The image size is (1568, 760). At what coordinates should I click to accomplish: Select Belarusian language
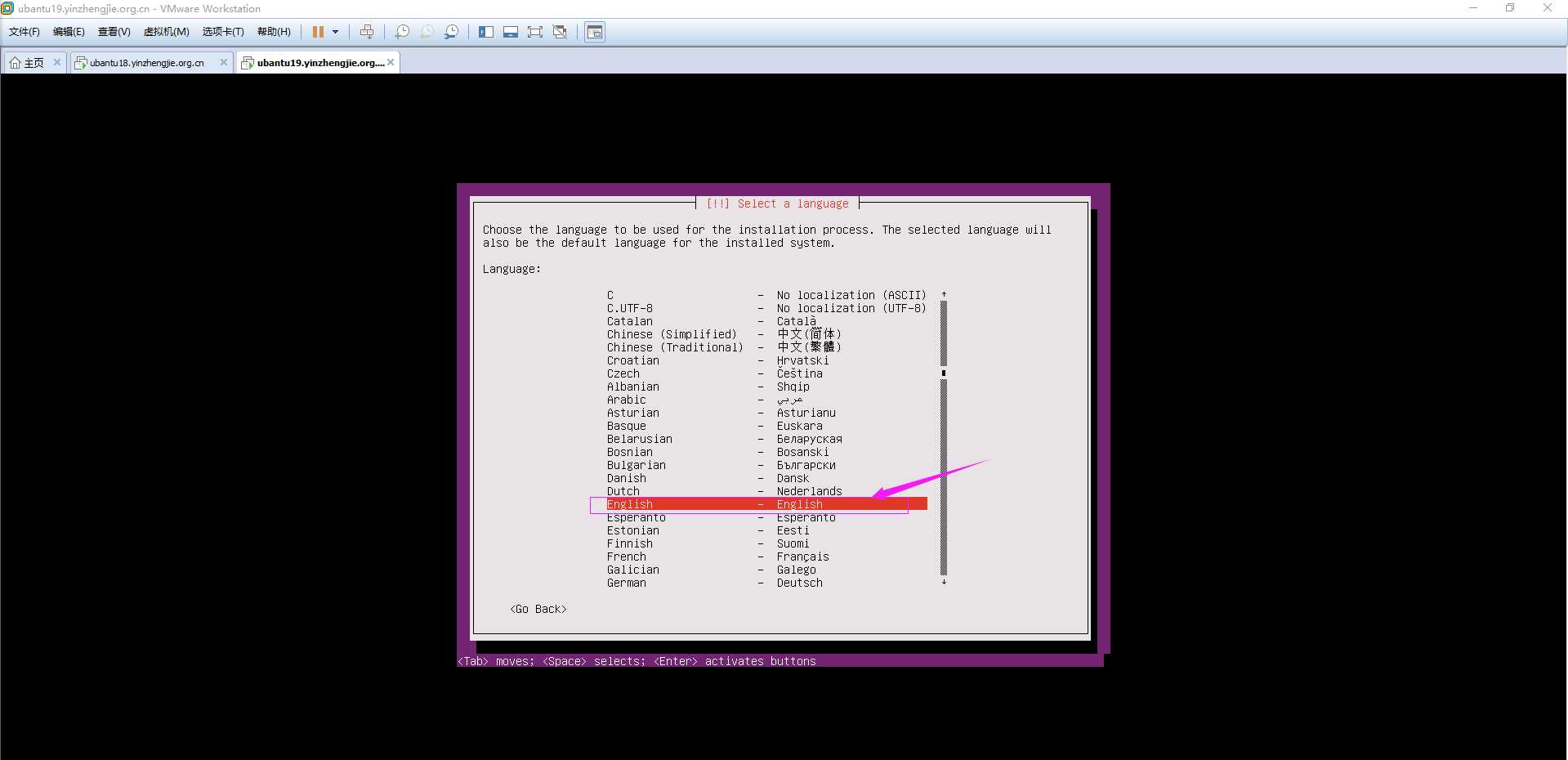(x=766, y=439)
